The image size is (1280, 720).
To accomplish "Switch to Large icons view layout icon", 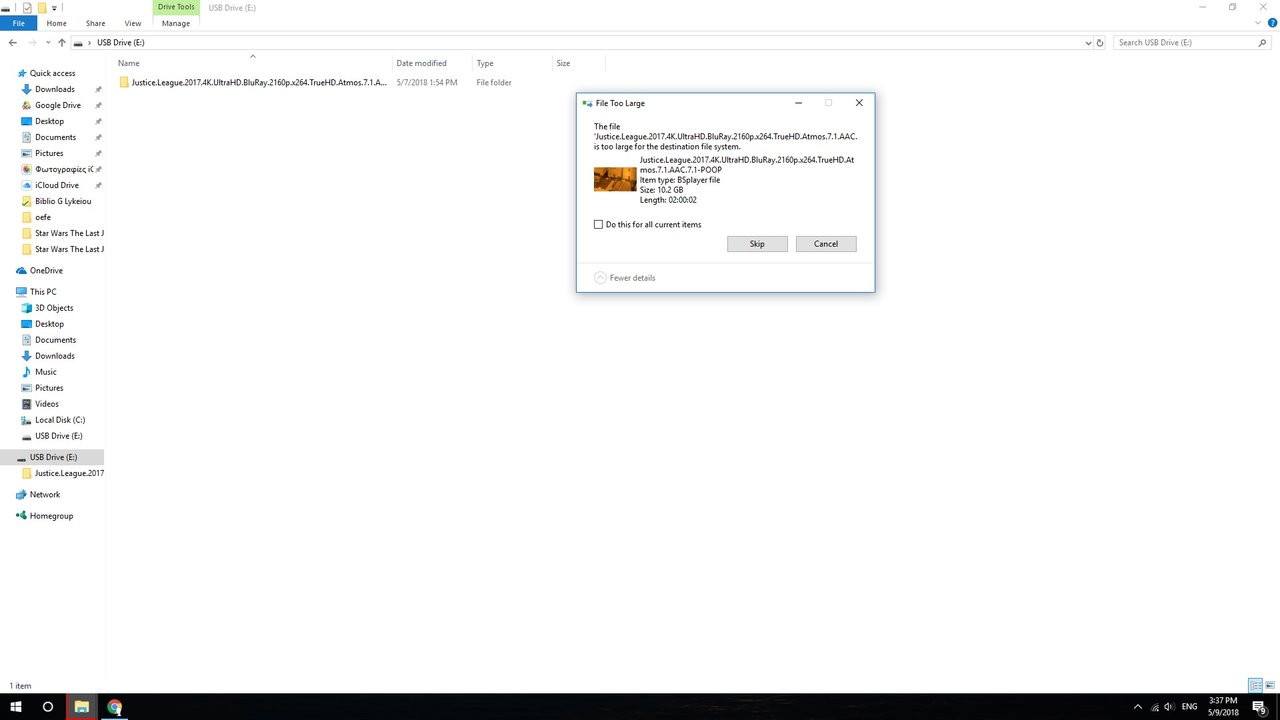I will pos(1270,685).
